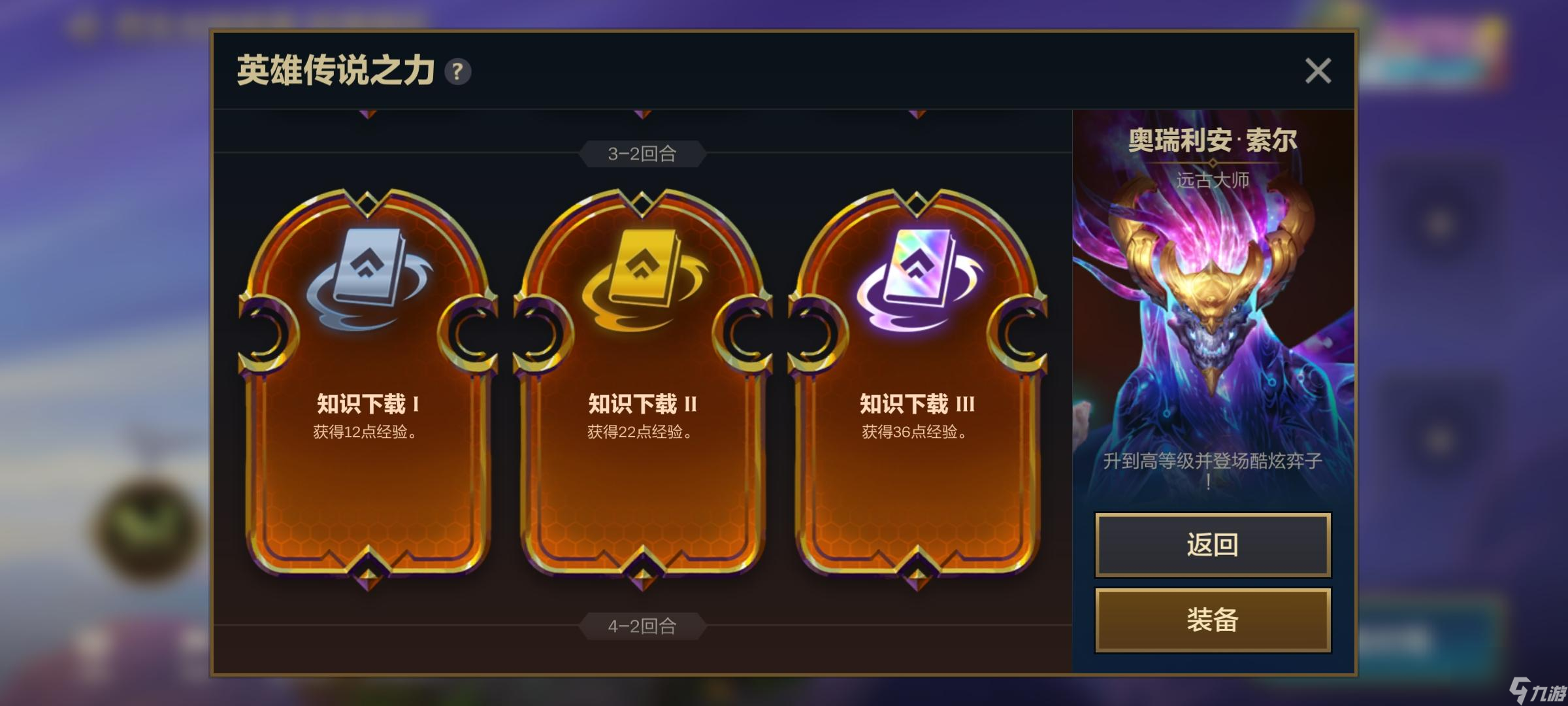The height and width of the screenshot is (706, 1568).
Task: Click the 获得36点经验 description text
Action: click(914, 431)
